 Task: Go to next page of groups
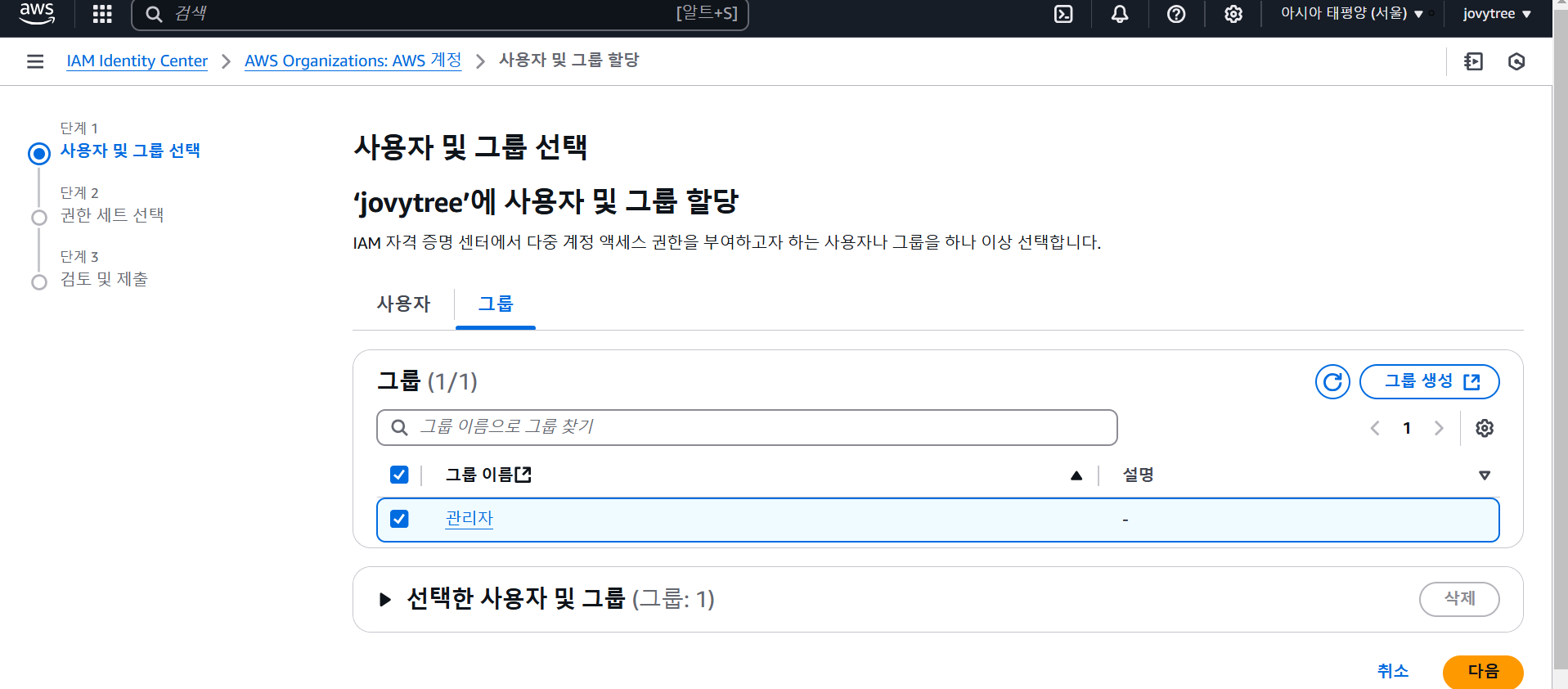pyautogui.click(x=1439, y=428)
